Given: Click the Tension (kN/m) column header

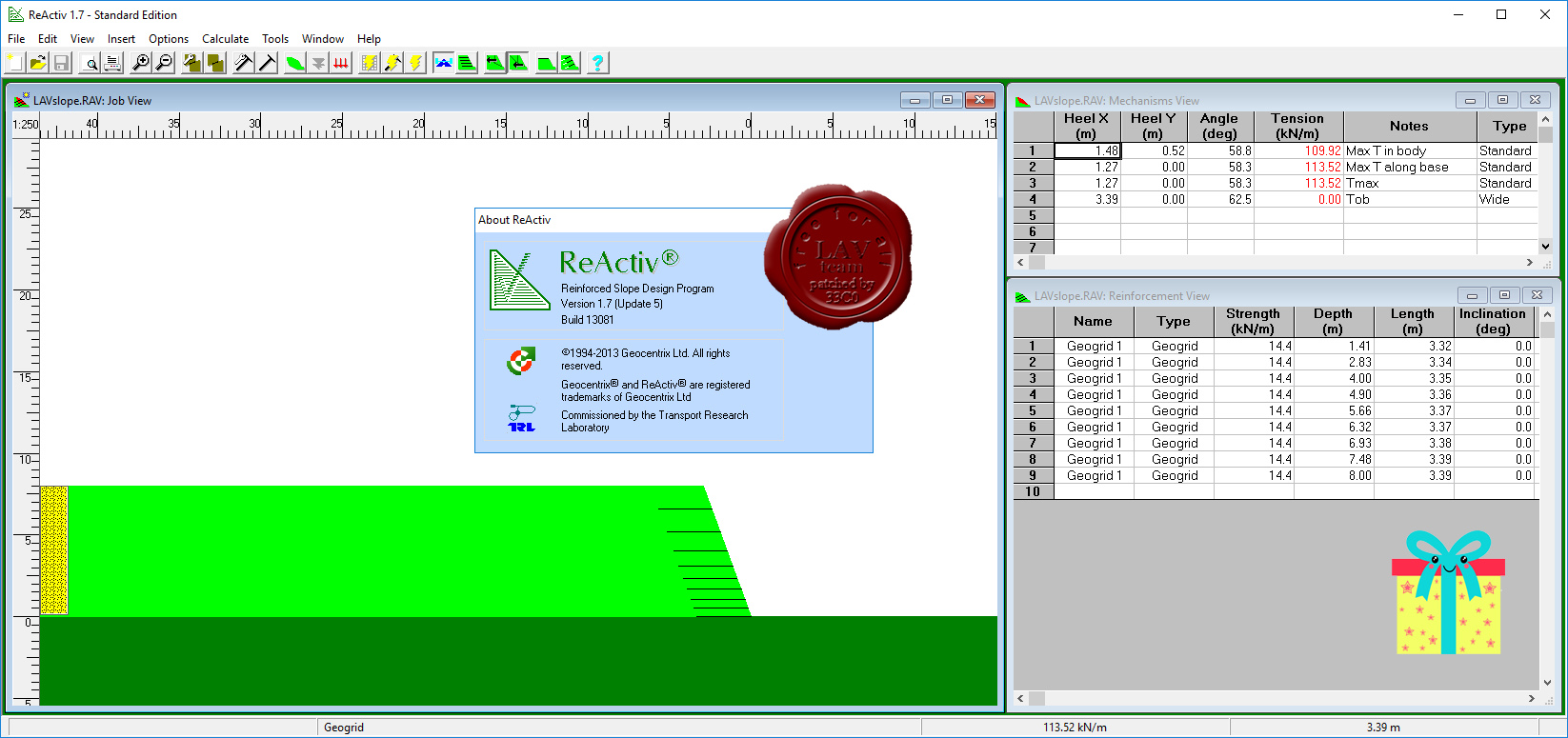Looking at the screenshot, I should (1298, 126).
